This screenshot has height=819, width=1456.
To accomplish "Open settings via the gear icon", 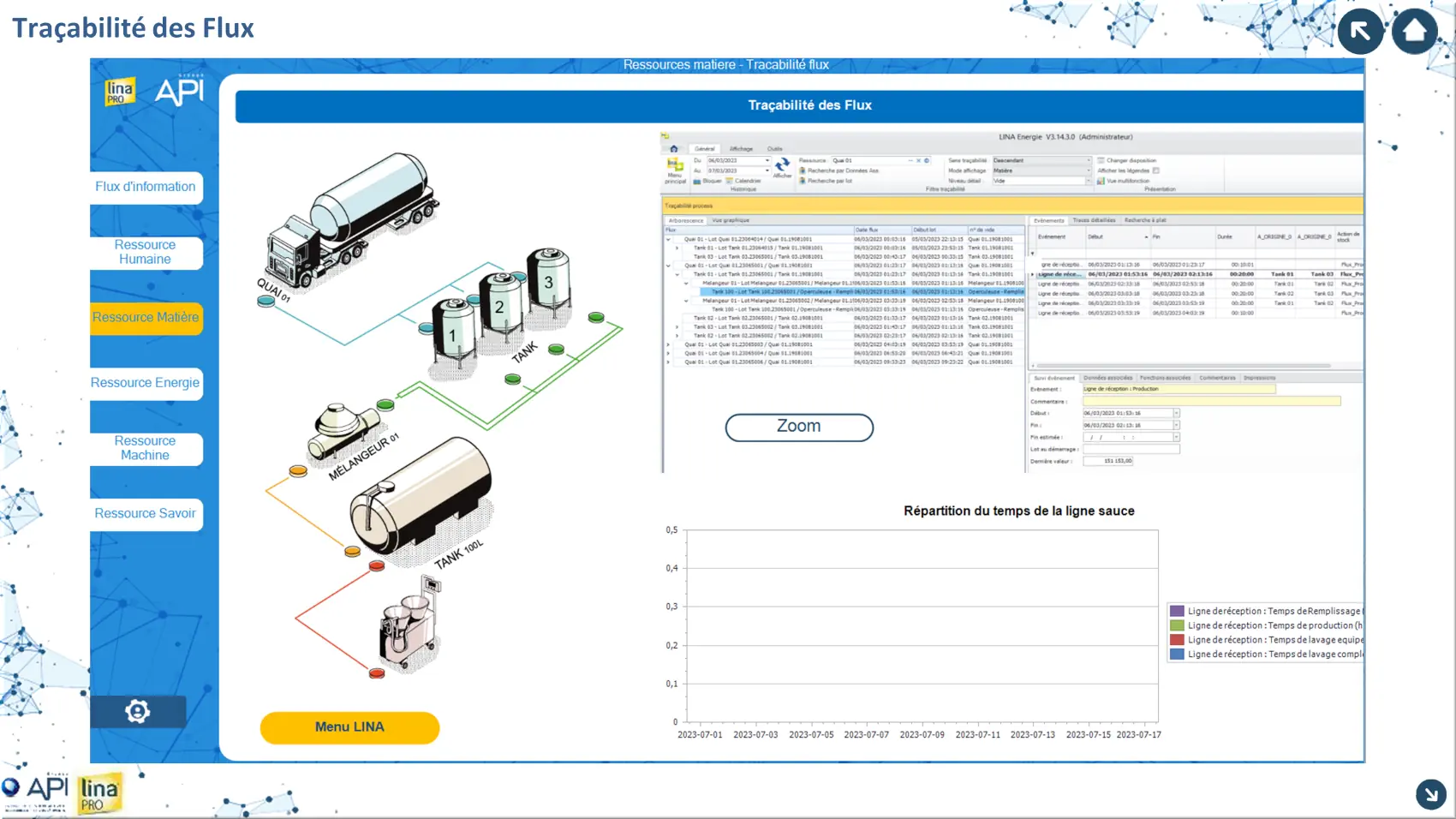I will [x=138, y=711].
